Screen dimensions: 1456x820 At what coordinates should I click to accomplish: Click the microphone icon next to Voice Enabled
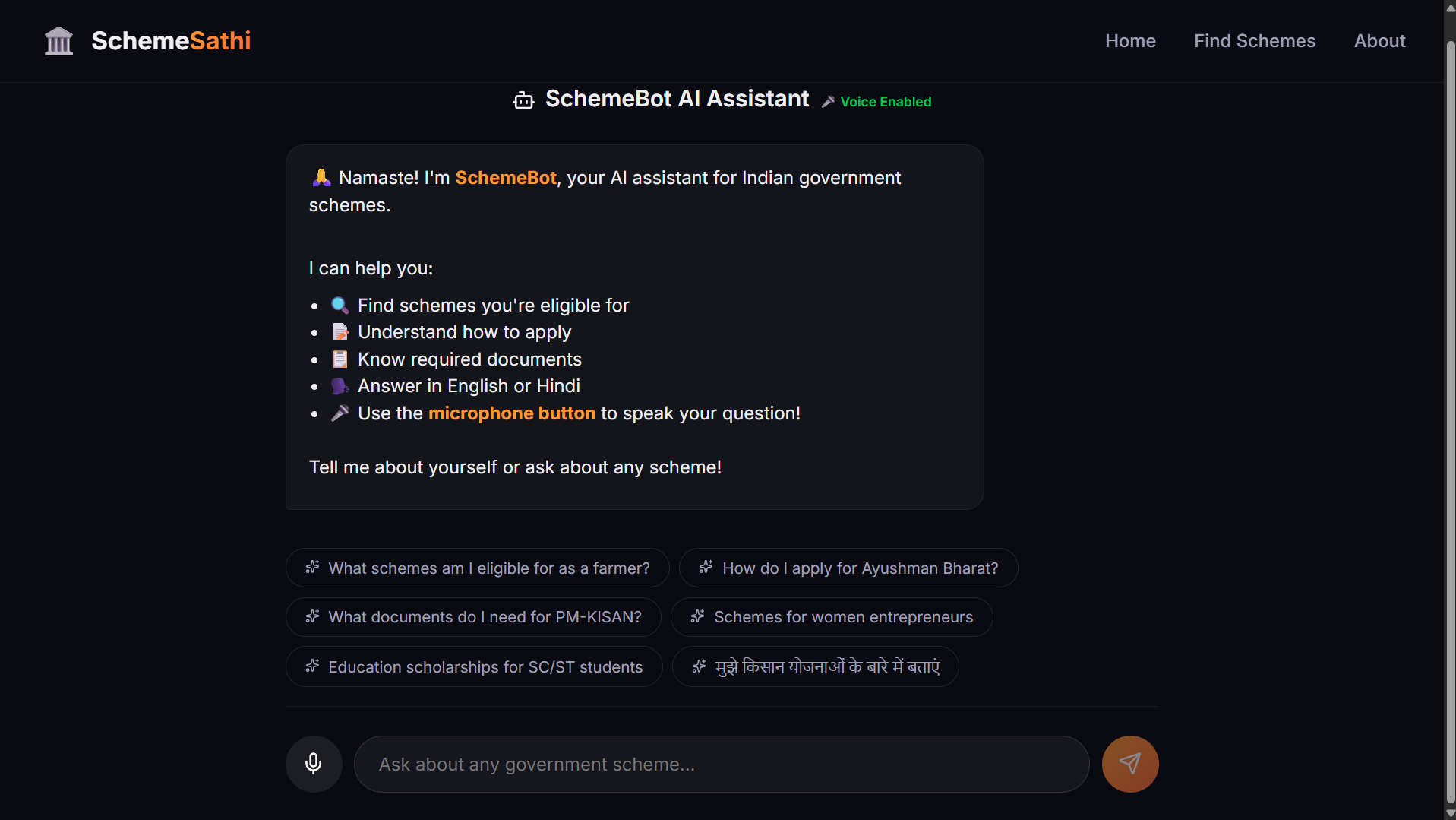tap(828, 102)
